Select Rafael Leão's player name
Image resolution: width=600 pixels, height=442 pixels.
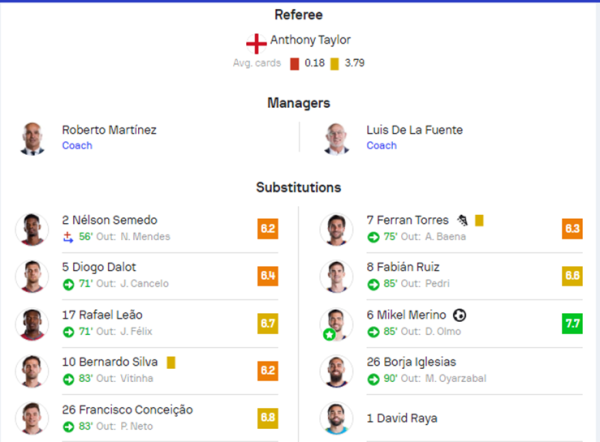[x=102, y=315]
